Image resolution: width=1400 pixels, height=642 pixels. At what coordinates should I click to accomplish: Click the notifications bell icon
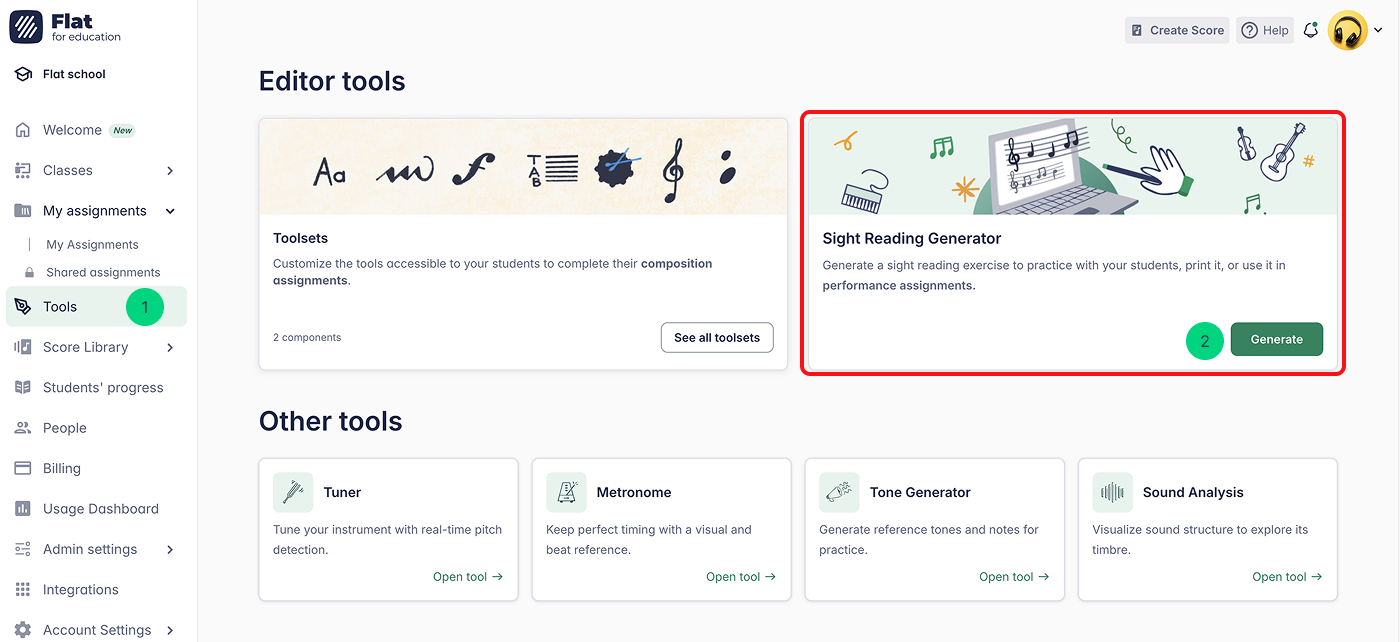(x=1311, y=30)
